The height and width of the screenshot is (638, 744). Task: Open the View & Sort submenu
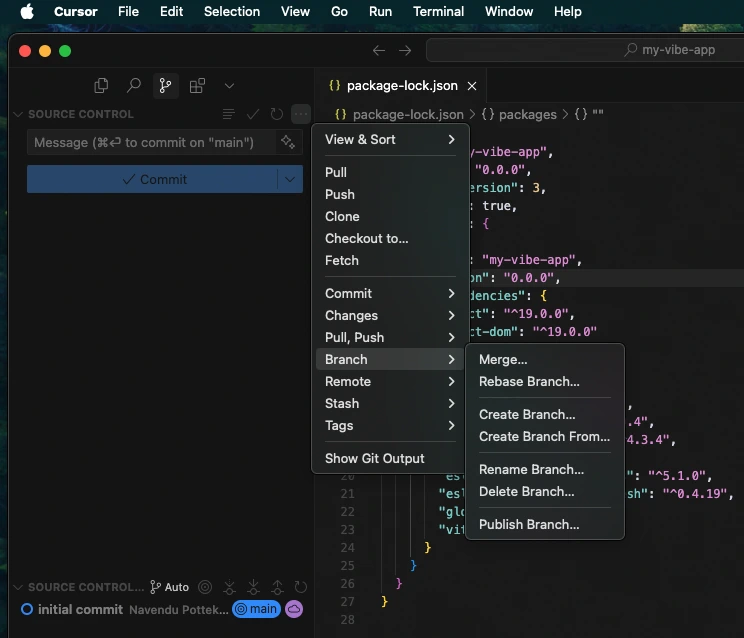390,139
